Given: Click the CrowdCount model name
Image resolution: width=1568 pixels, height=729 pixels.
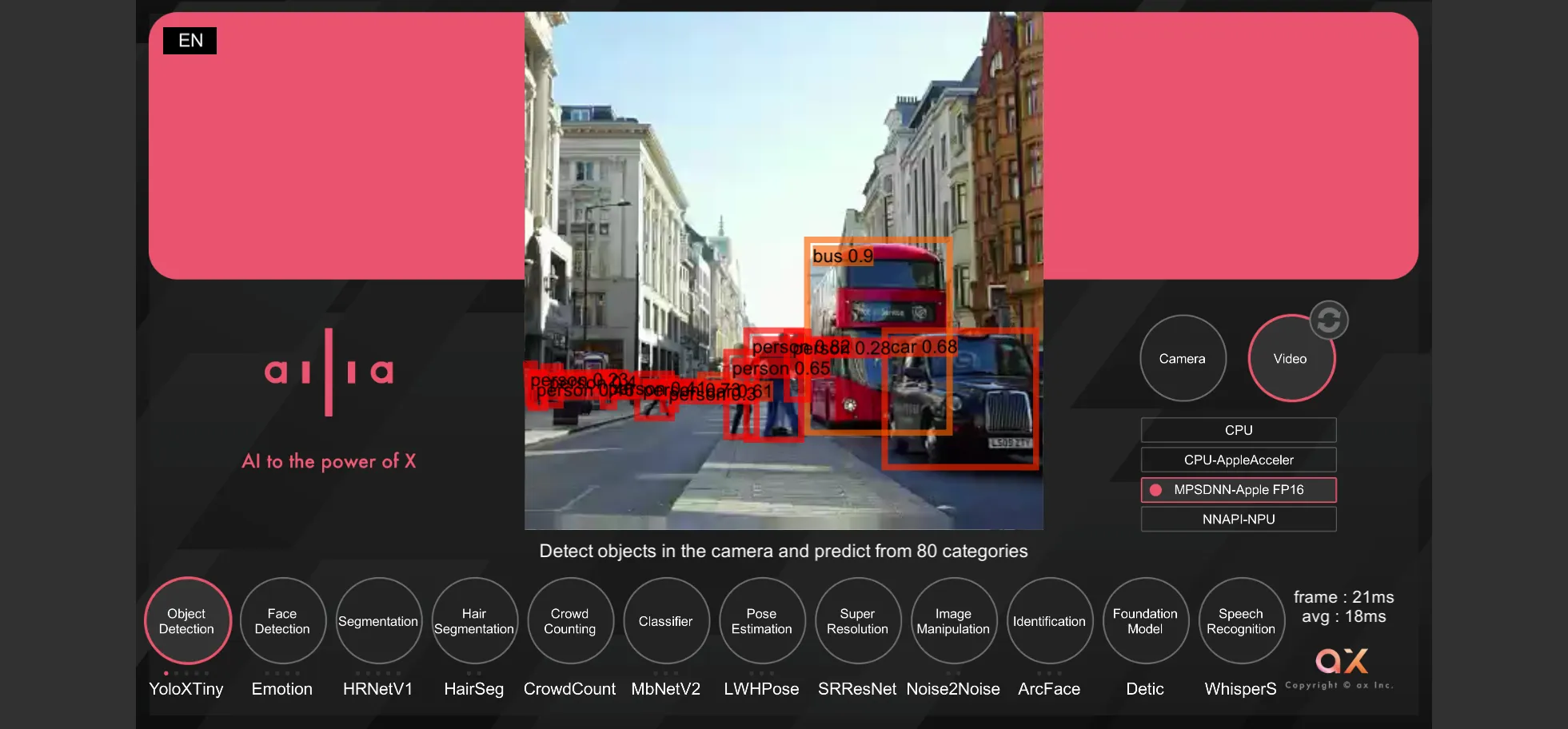Looking at the screenshot, I should point(570,689).
